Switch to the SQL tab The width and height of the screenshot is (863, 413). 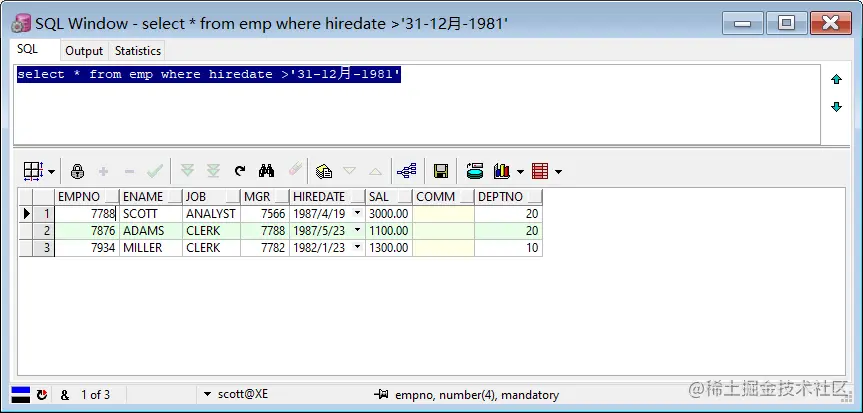[x=28, y=49]
